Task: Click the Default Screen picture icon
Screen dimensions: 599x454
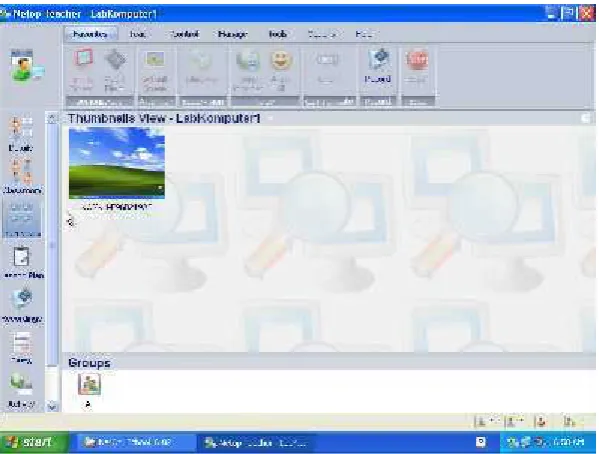Action: [x=155, y=60]
